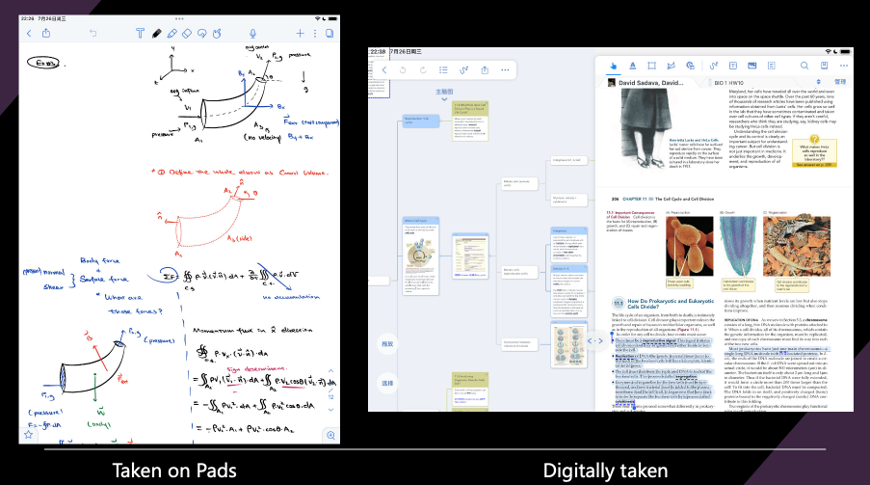
Task: Click the blue manage button beside document tabs
Action: click(841, 81)
